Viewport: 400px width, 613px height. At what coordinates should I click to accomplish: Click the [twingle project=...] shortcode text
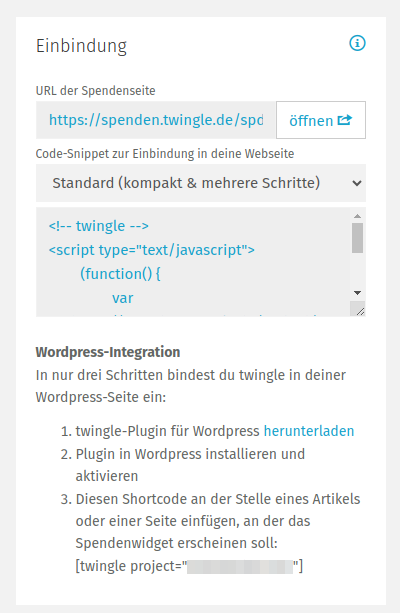point(189,566)
